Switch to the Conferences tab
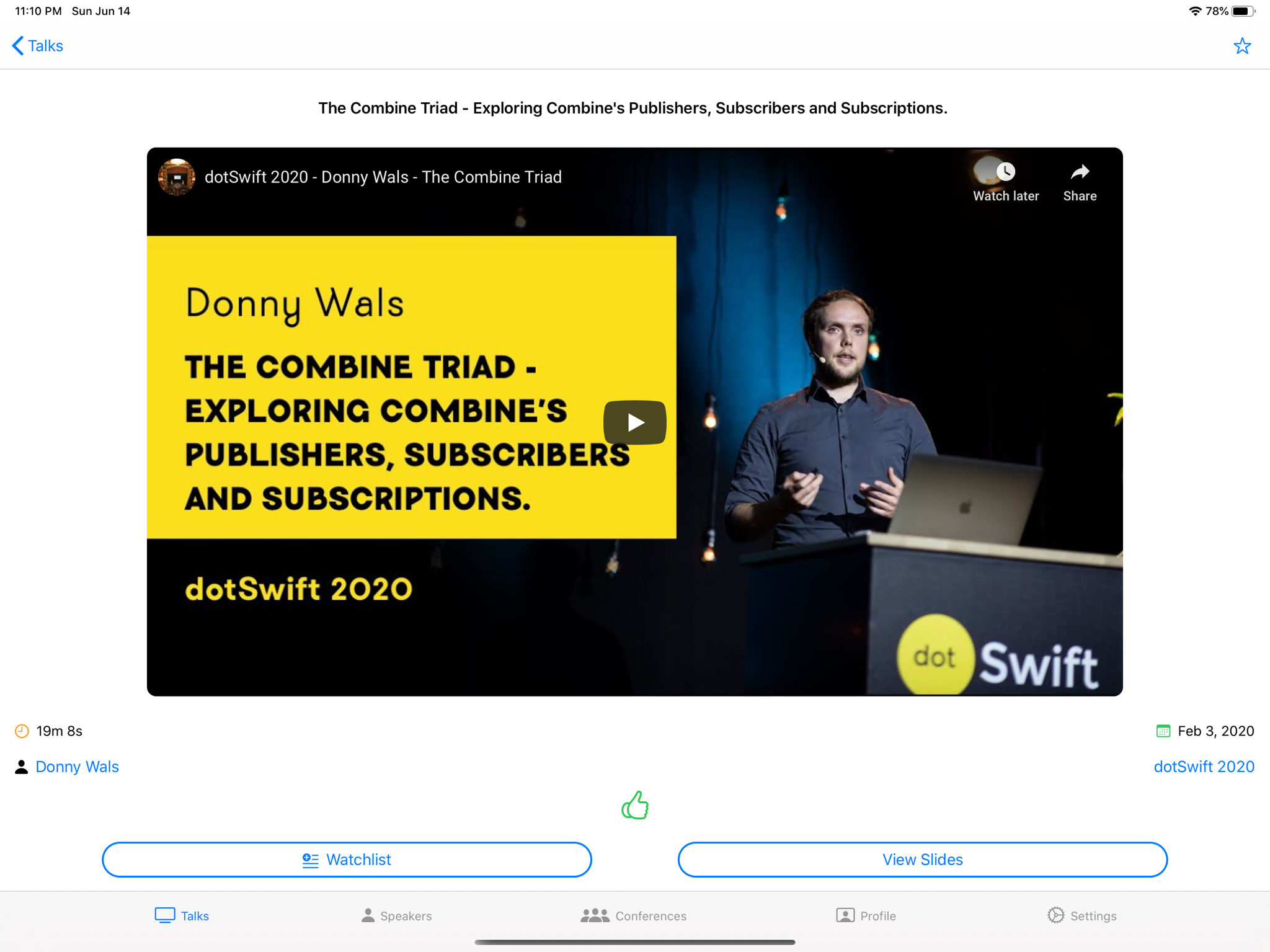 pyautogui.click(x=633, y=915)
